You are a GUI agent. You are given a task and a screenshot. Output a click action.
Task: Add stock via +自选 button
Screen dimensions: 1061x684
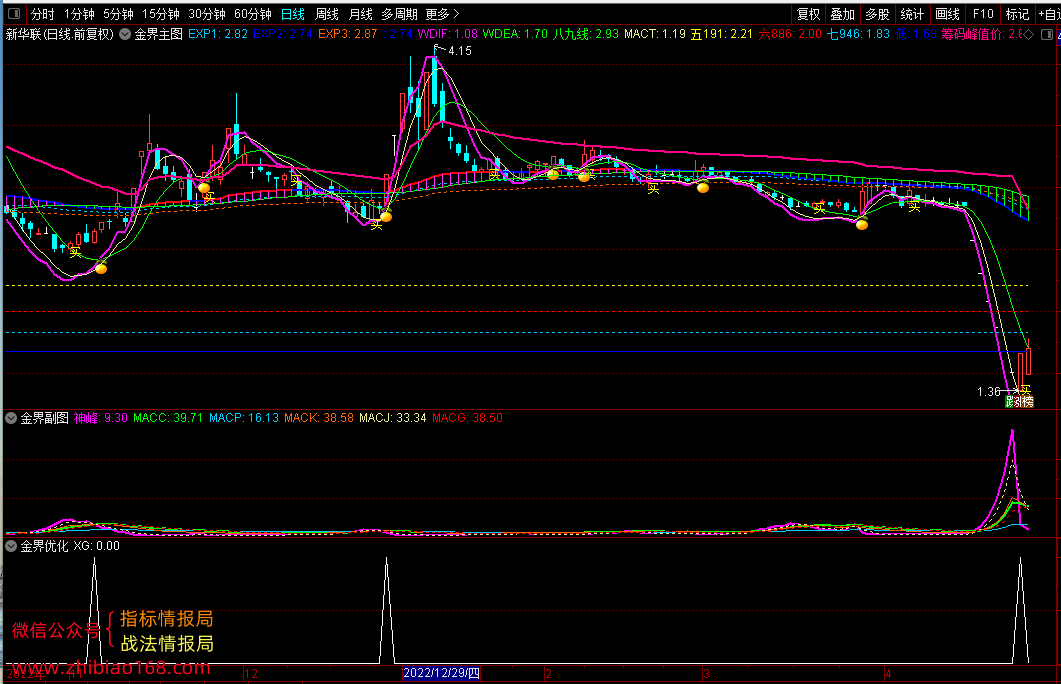(x=1049, y=14)
